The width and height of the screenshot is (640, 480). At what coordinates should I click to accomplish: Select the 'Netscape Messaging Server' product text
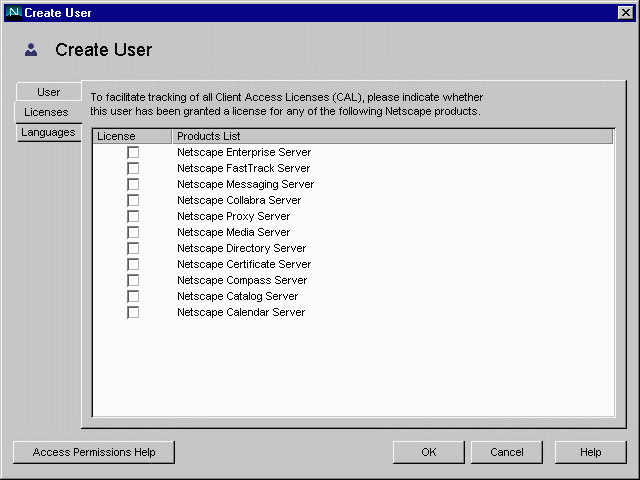pos(246,184)
